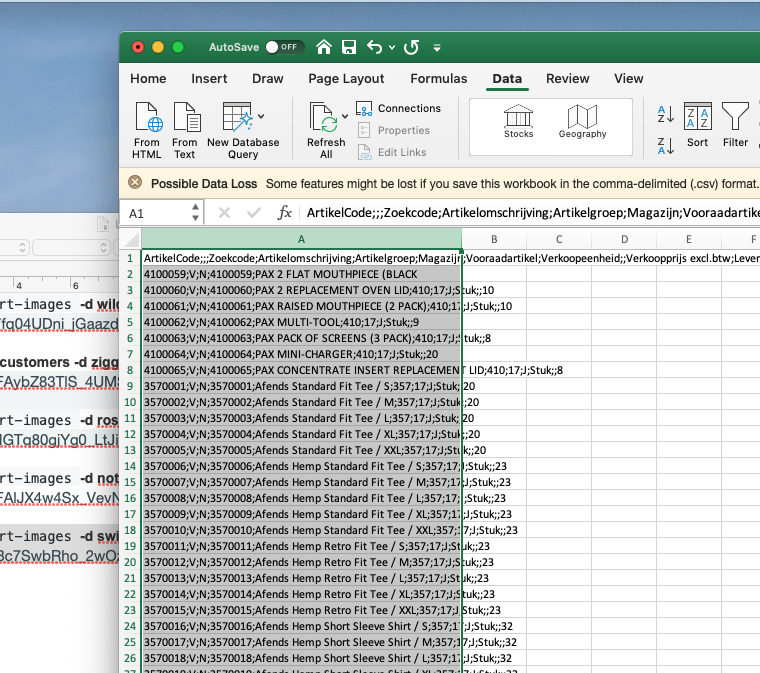Select column A header

pyautogui.click(x=301, y=239)
